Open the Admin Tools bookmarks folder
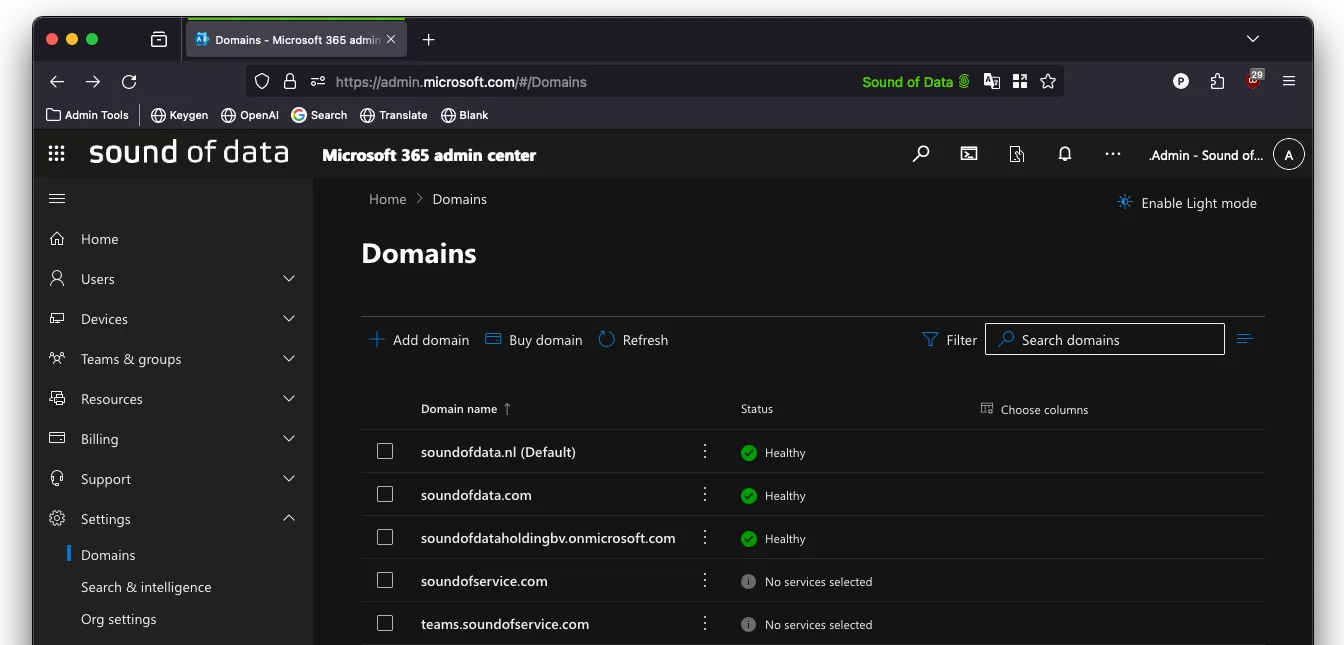The image size is (1344, 645). [x=87, y=115]
